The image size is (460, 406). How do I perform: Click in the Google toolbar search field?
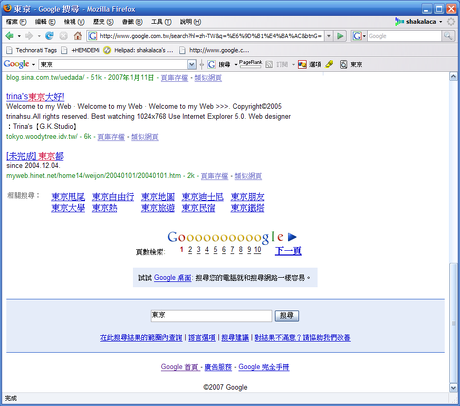point(113,64)
